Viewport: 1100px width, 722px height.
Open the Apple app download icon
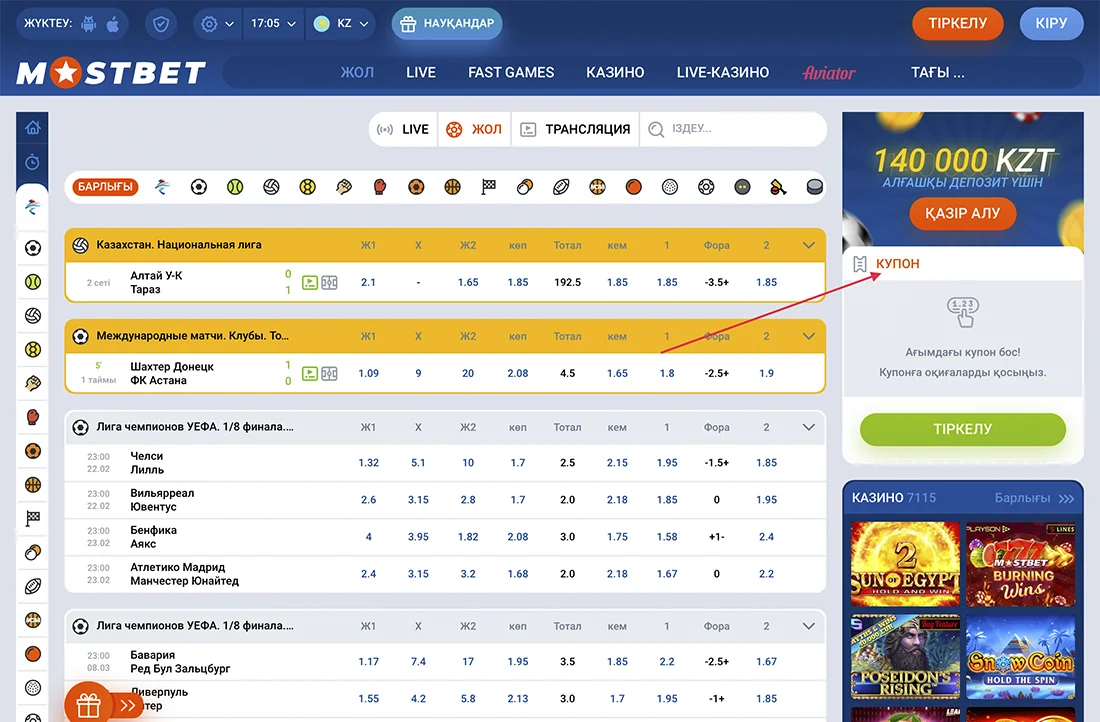pyautogui.click(x=113, y=24)
